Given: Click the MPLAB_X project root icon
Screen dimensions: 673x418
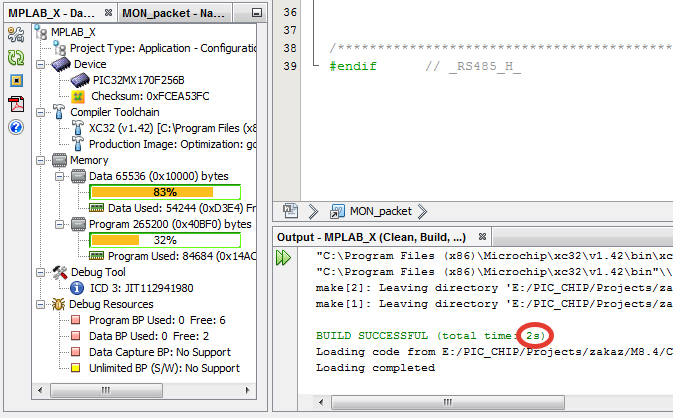Looking at the screenshot, I should (x=41, y=32).
